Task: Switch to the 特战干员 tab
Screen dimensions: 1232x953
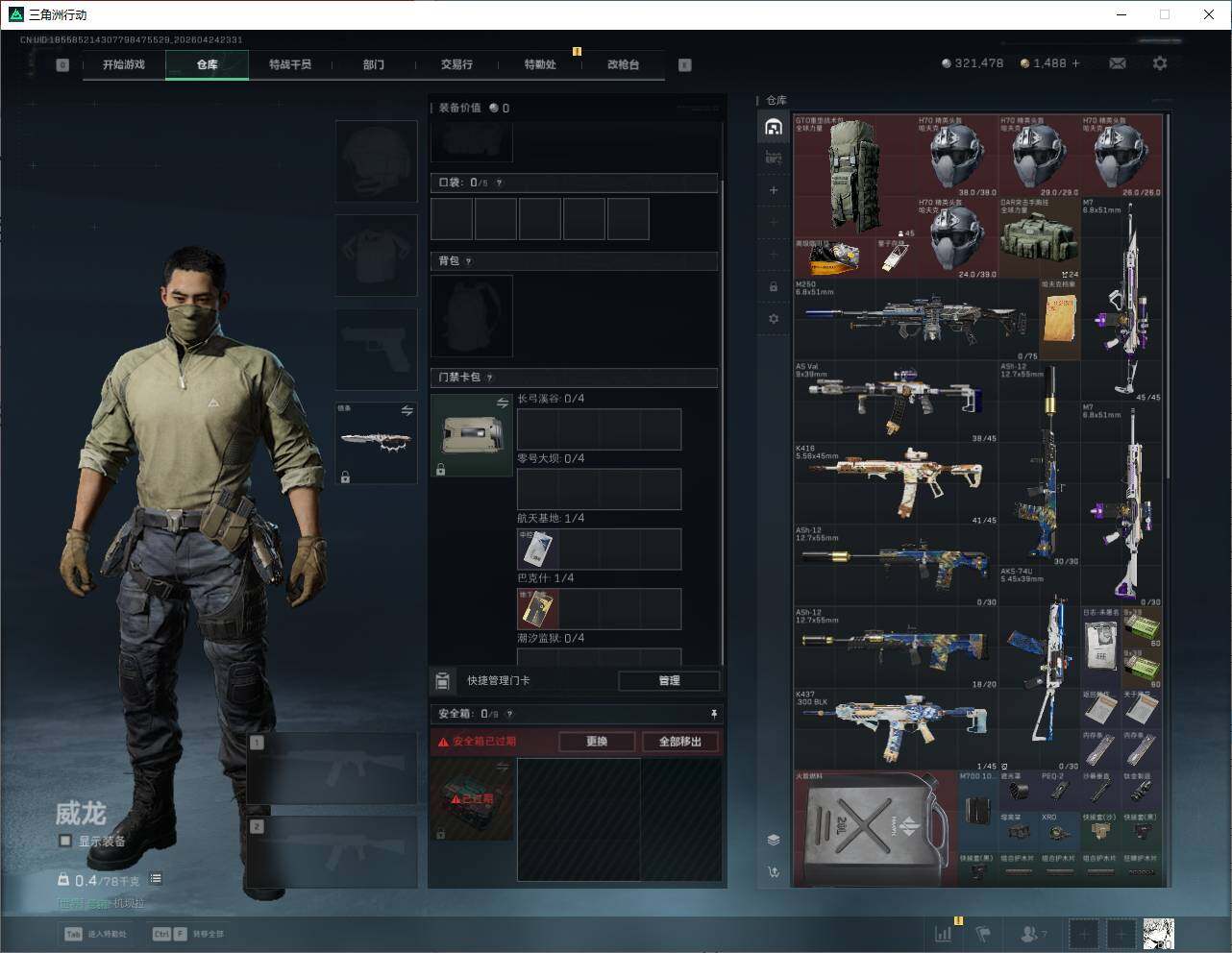Action: [x=290, y=64]
